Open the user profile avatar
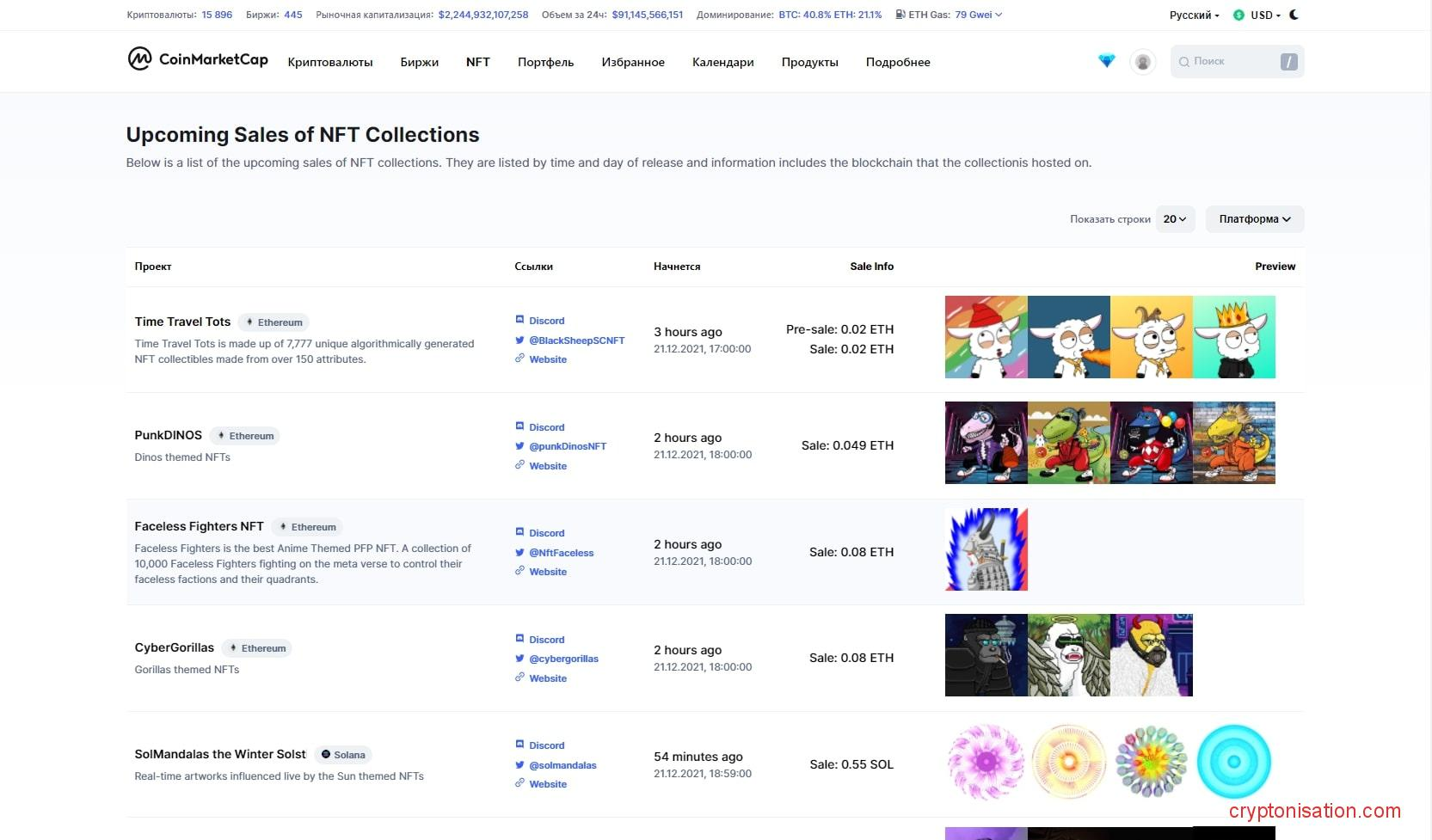The image size is (1432, 840). (1142, 62)
